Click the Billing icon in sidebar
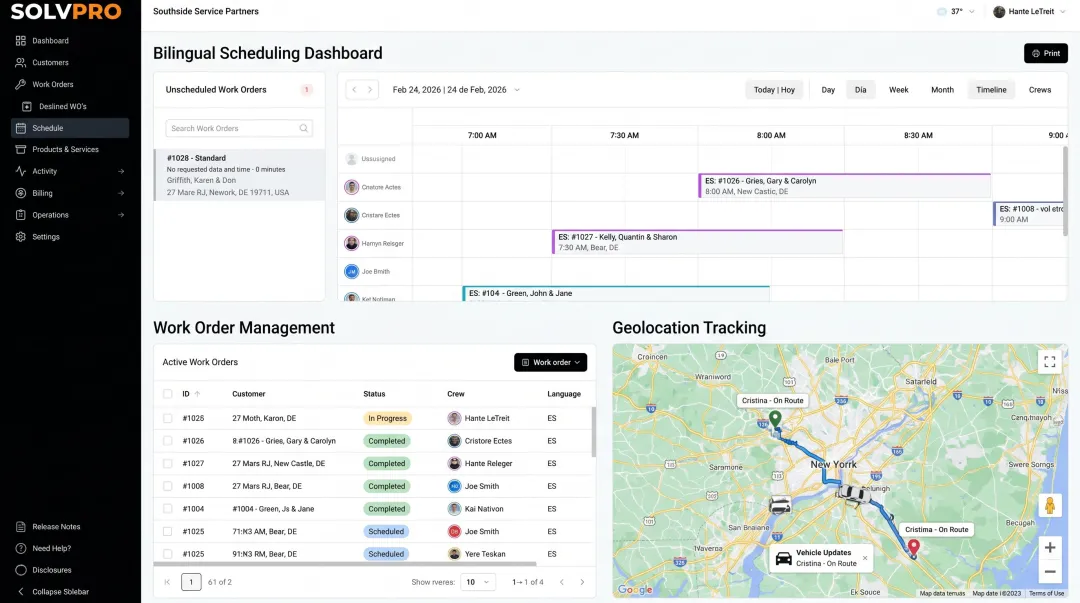Screen dimensions: 1080x603 pyautogui.click(x=21, y=193)
